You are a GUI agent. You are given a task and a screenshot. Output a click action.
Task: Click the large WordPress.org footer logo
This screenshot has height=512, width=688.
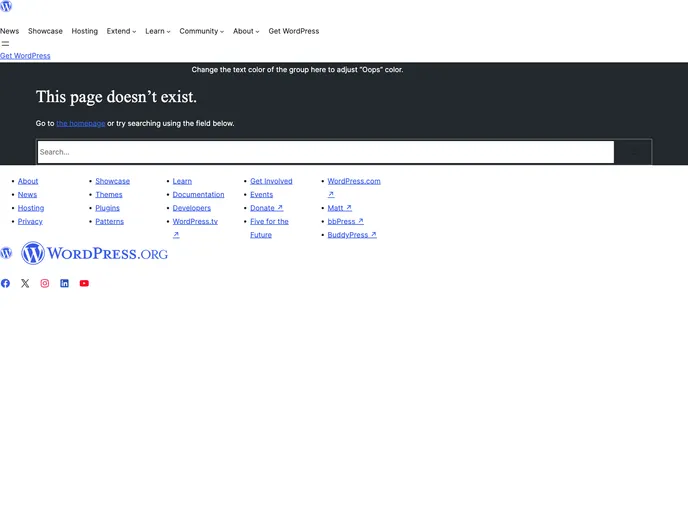coord(94,253)
